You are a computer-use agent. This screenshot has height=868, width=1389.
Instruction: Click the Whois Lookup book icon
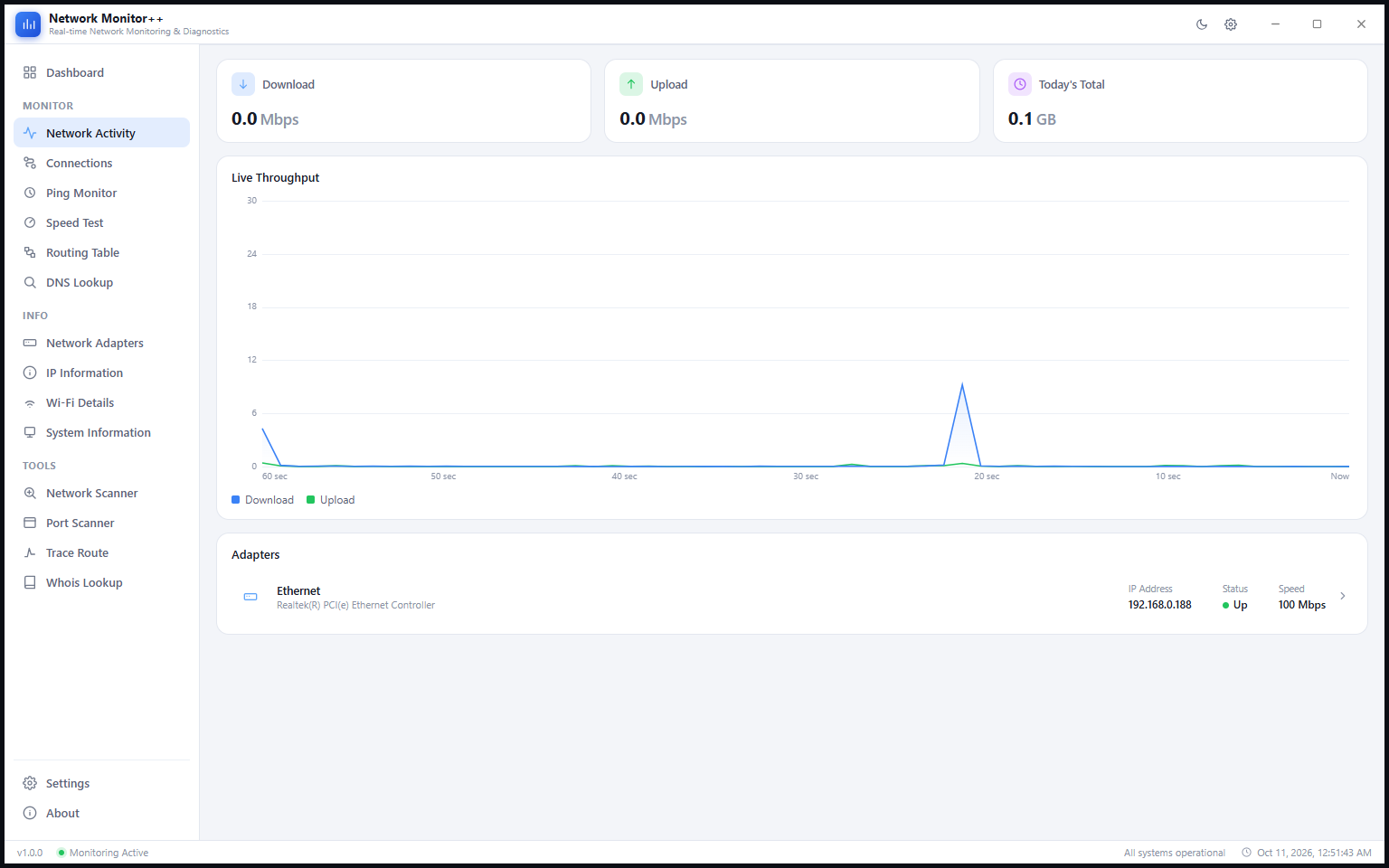(30, 582)
